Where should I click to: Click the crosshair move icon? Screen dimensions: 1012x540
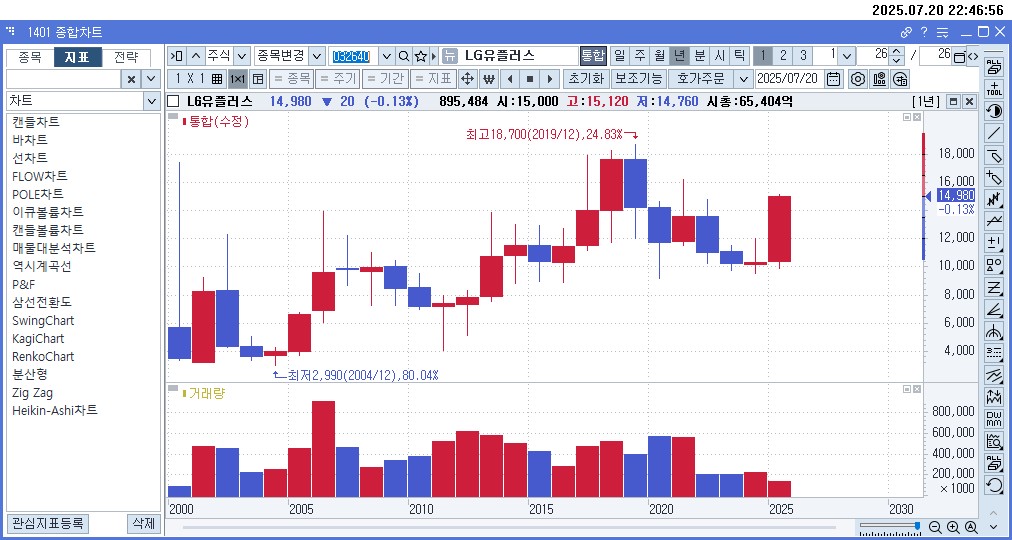(x=467, y=79)
